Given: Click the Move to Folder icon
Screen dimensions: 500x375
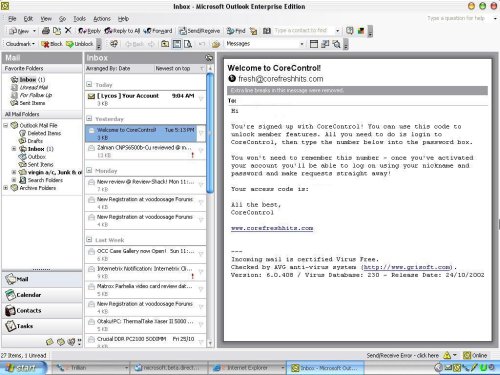Looking at the screenshot, I should (57, 31).
